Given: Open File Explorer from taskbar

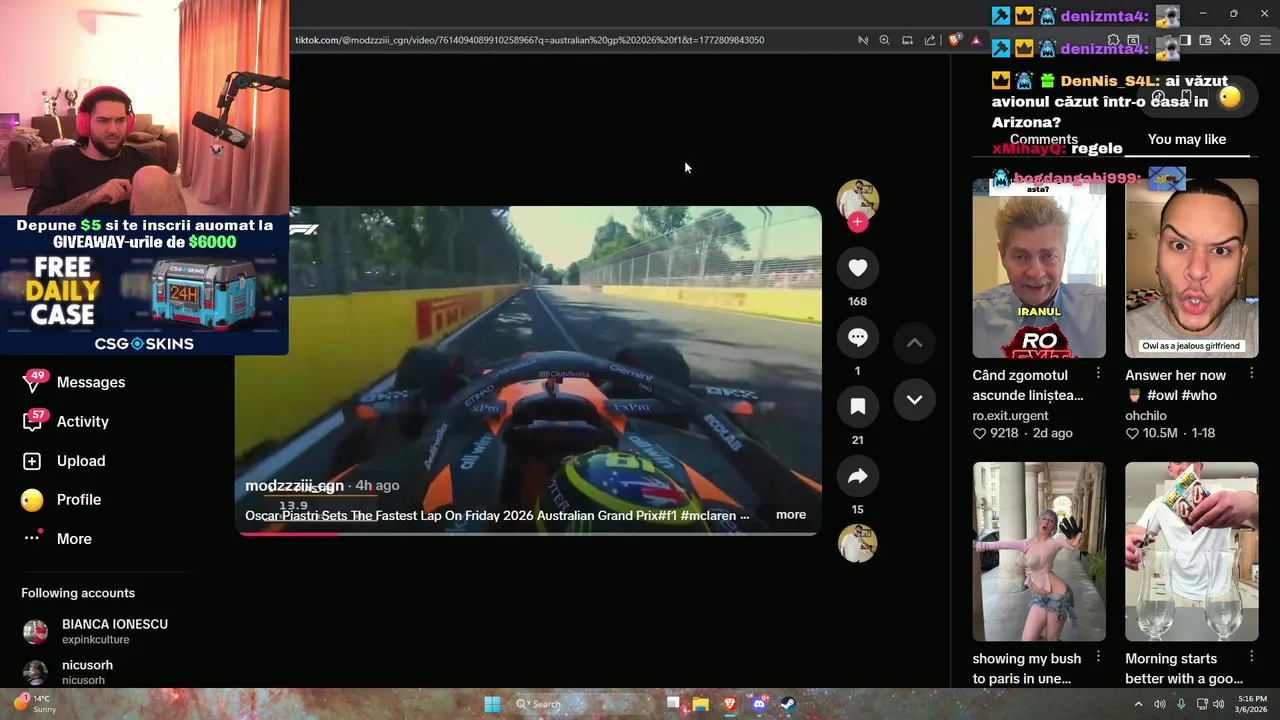Looking at the screenshot, I should click(x=701, y=704).
